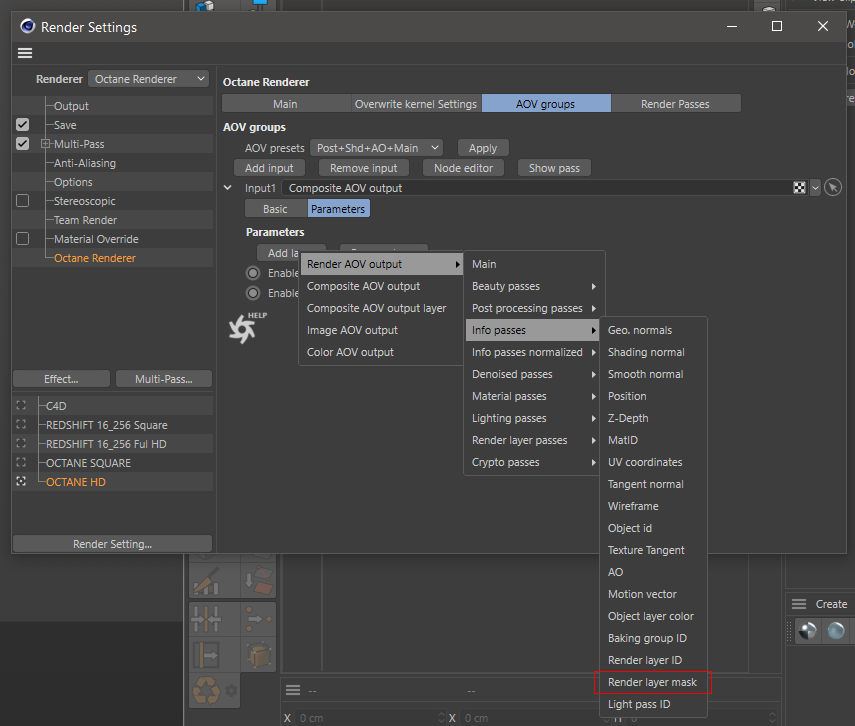Screen dimensions: 855x726
Task: Open the AOV presets dropdown
Action: click(377, 148)
